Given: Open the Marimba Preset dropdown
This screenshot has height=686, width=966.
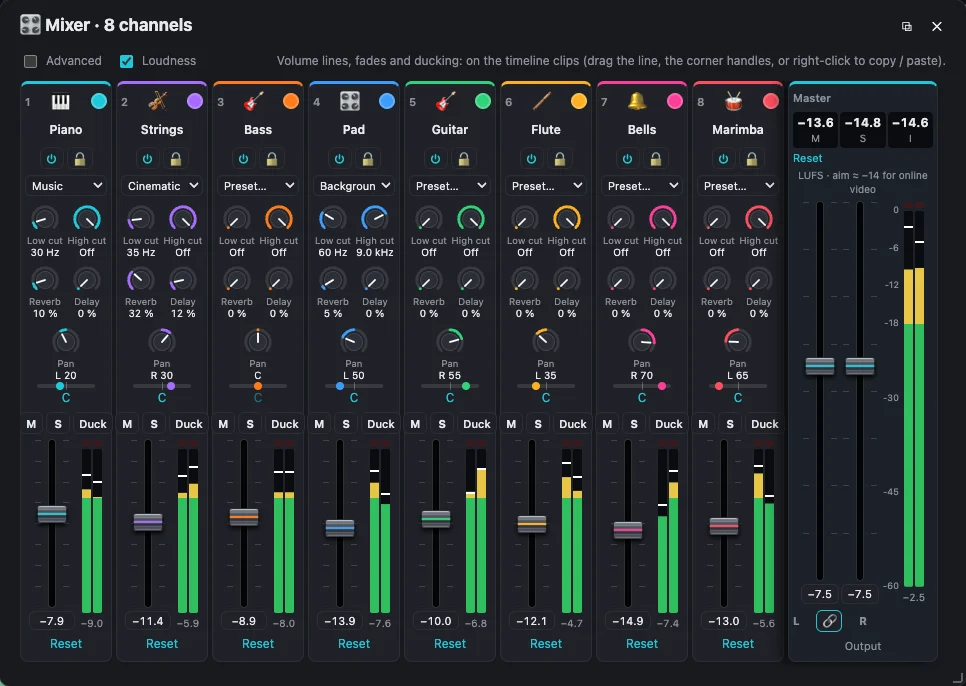Looking at the screenshot, I should 738,185.
